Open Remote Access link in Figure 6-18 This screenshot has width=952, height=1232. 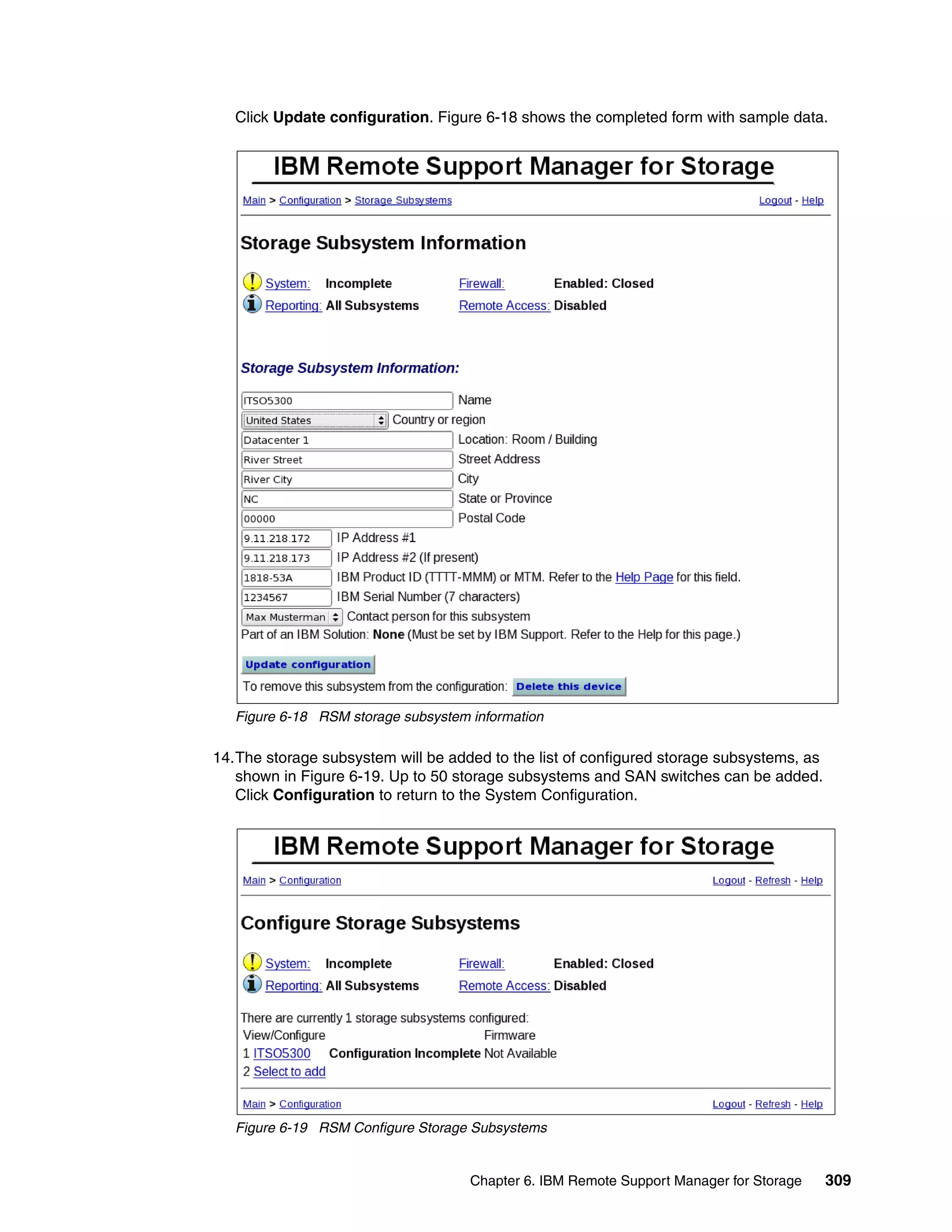[504, 306]
